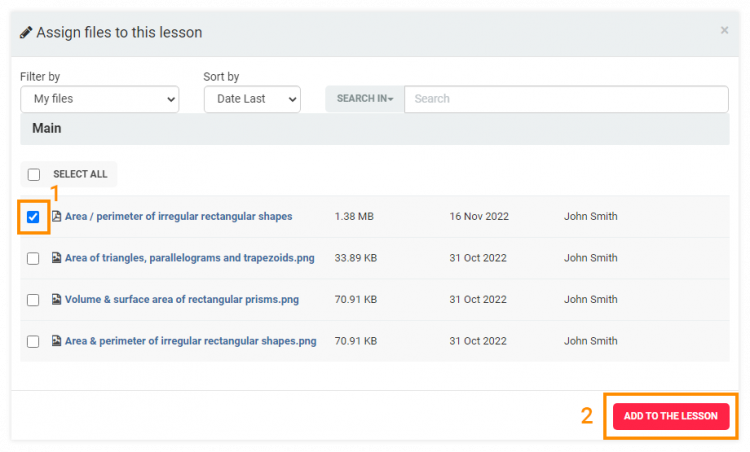Open Area / perimeter of irregular rectangular shapes
The height and width of the screenshot is (452, 750).
tap(178, 216)
